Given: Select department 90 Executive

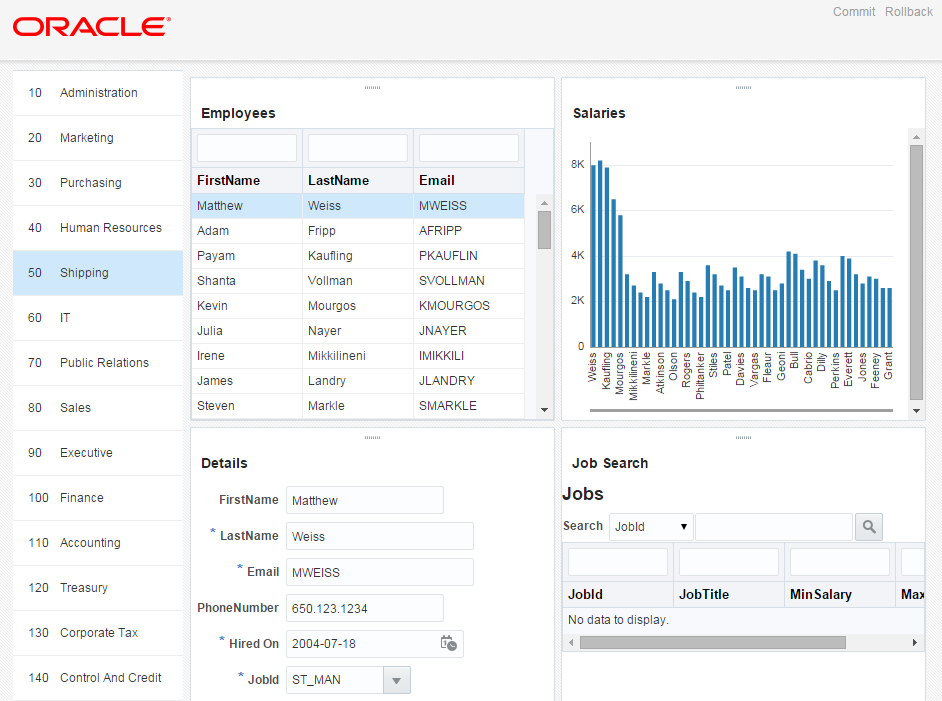Looking at the screenshot, I should point(98,454).
